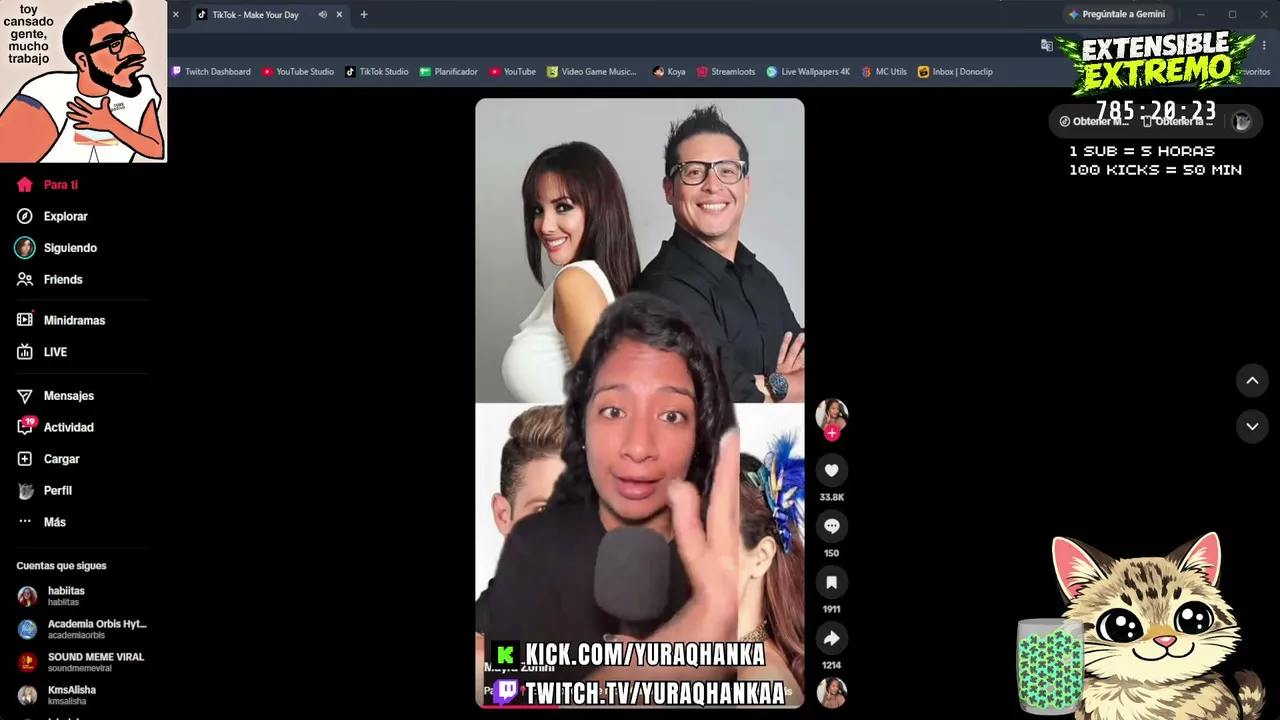Open Mensajes inbox
This screenshot has height=720, width=1280.
pos(55,396)
